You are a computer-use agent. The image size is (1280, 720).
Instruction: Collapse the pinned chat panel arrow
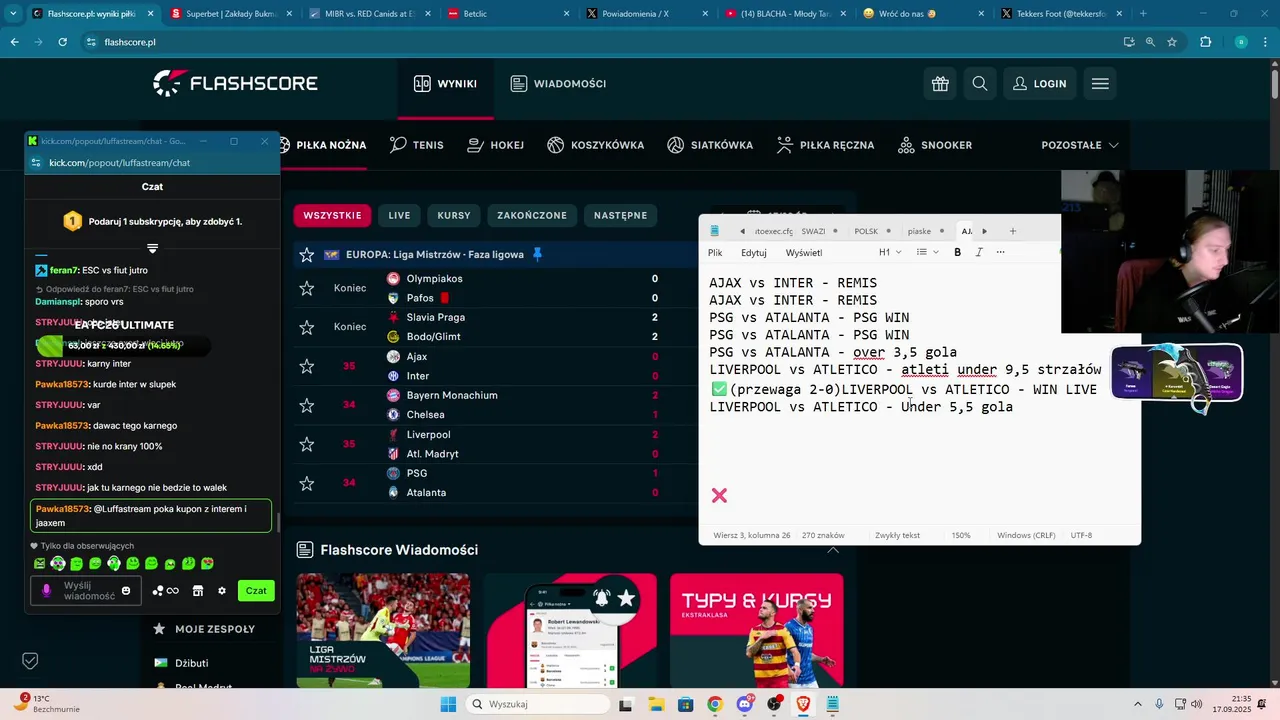point(152,248)
